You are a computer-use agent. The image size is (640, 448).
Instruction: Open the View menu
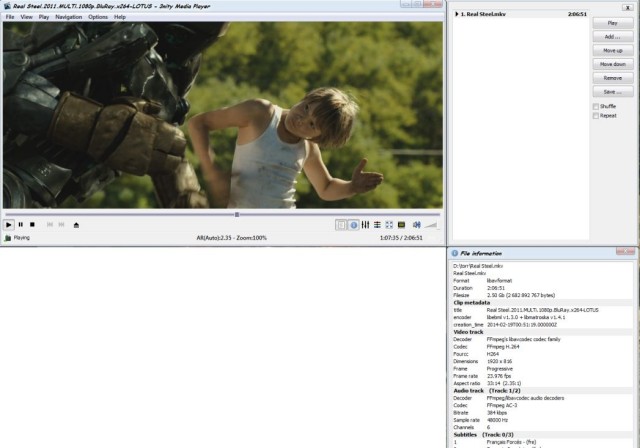[27, 17]
